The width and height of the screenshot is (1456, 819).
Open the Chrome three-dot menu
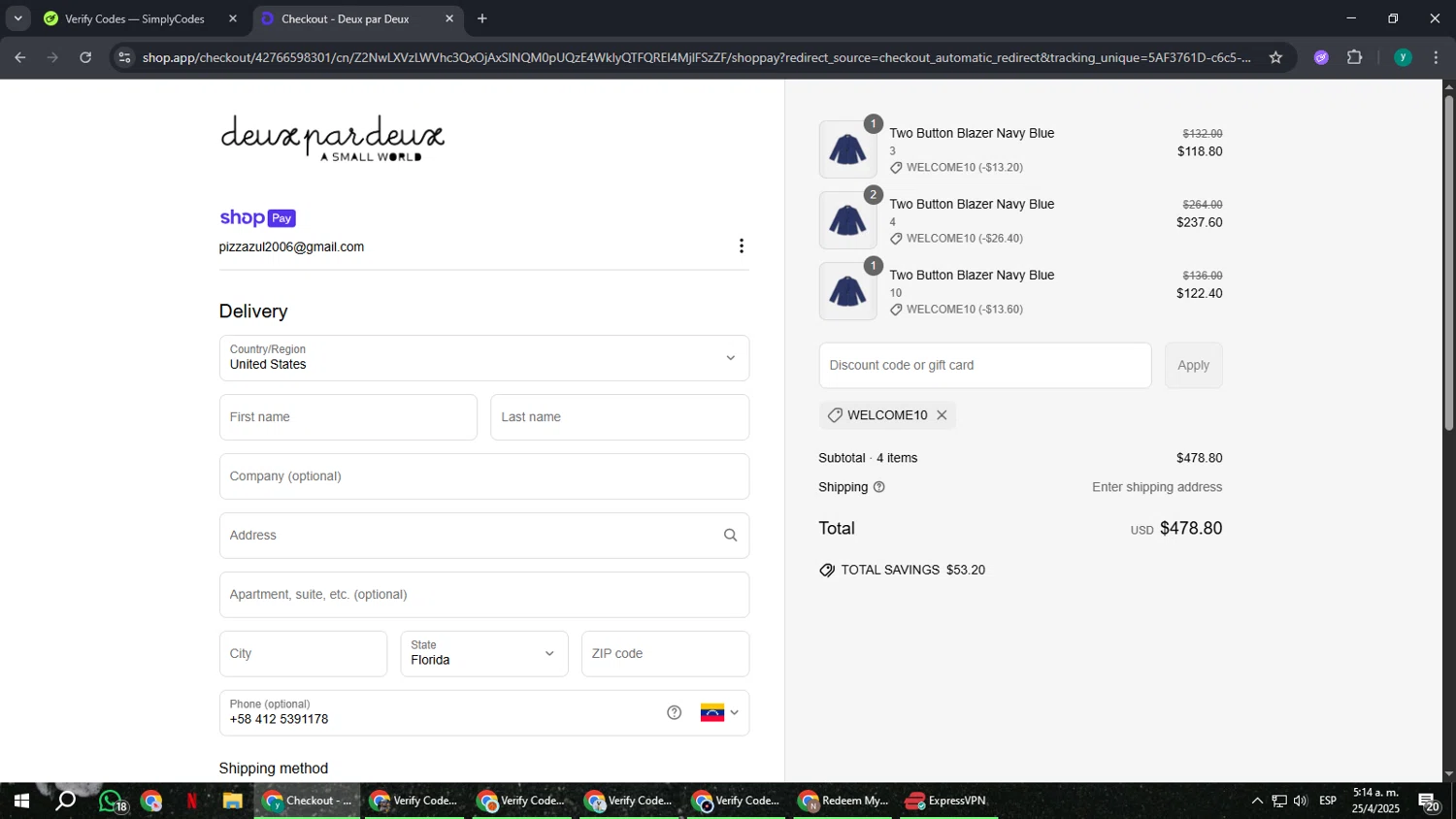point(1436,57)
